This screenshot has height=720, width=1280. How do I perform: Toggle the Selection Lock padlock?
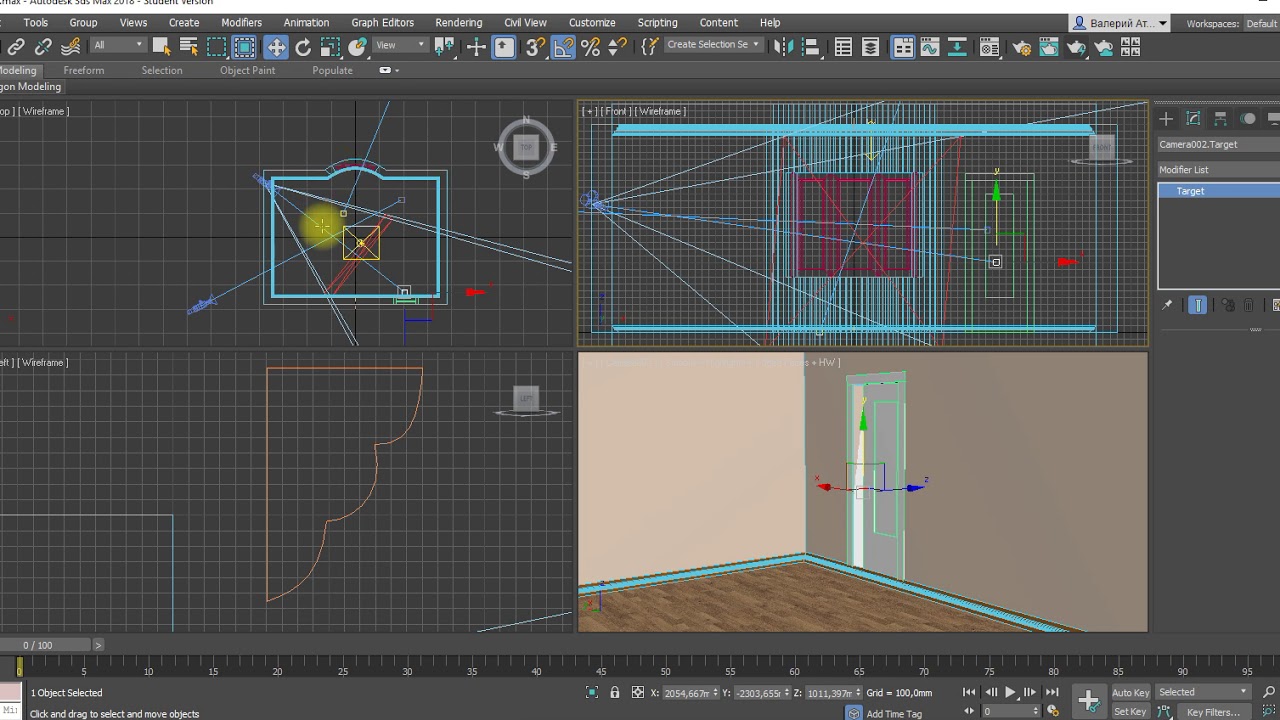tap(614, 692)
